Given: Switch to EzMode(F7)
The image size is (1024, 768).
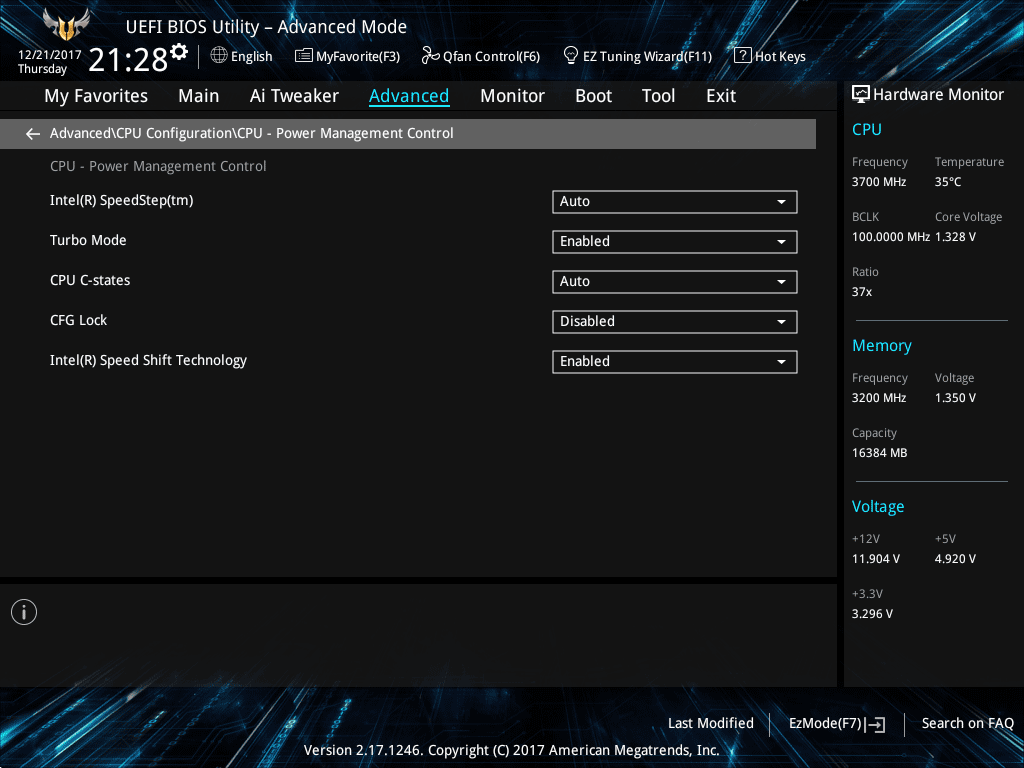Looking at the screenshot, I should coord(837,724).
